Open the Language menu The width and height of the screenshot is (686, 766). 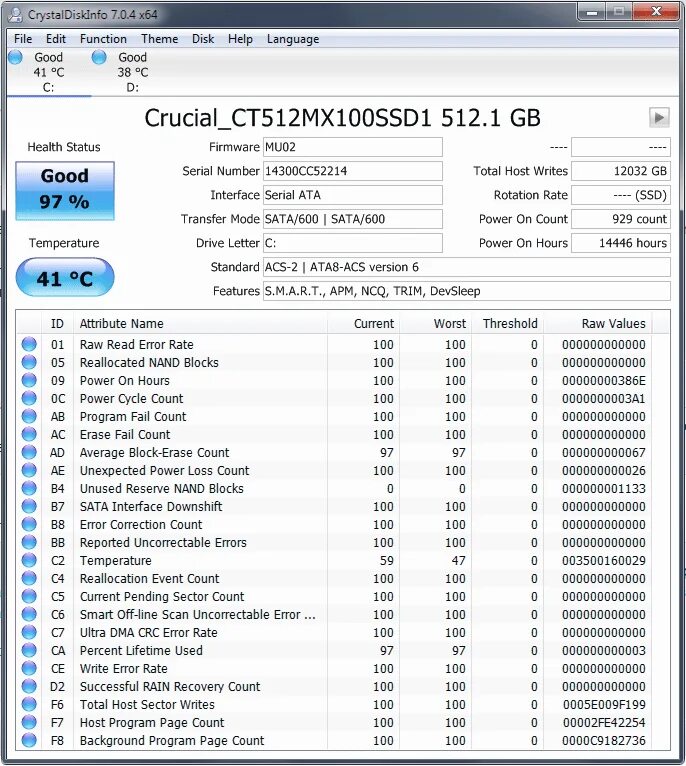pyautogui.click(x=293, y=39)
